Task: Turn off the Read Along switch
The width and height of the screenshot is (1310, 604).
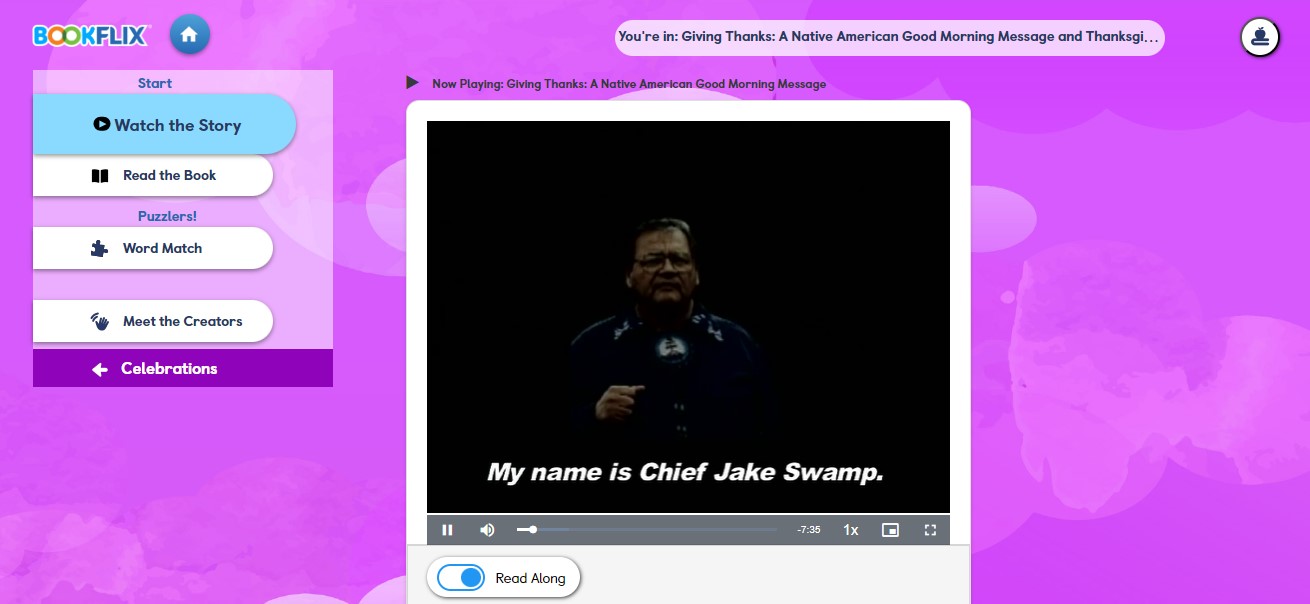Action: point(461,578)
